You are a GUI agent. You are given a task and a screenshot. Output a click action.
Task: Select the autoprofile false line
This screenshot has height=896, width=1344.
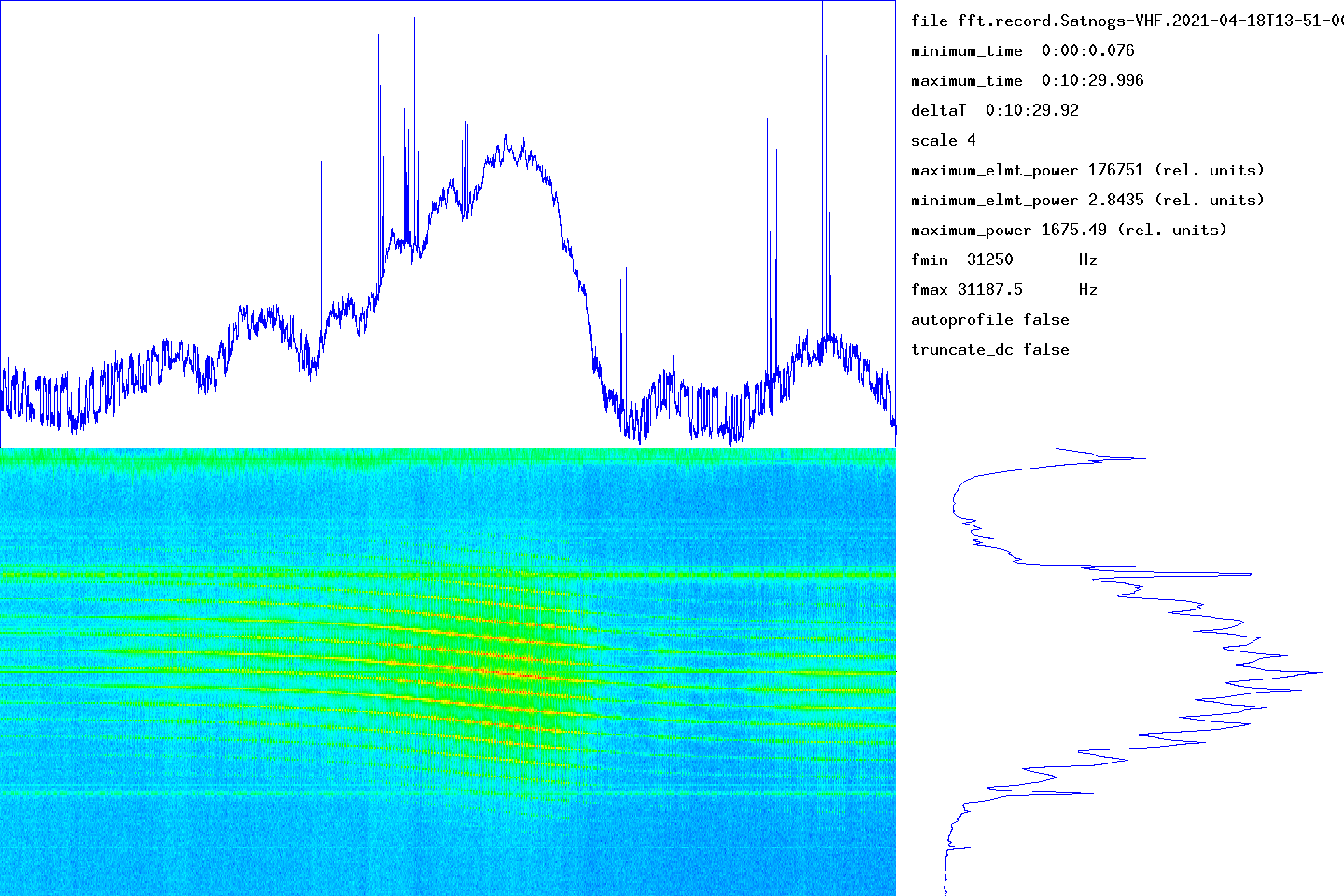point(990,319)
